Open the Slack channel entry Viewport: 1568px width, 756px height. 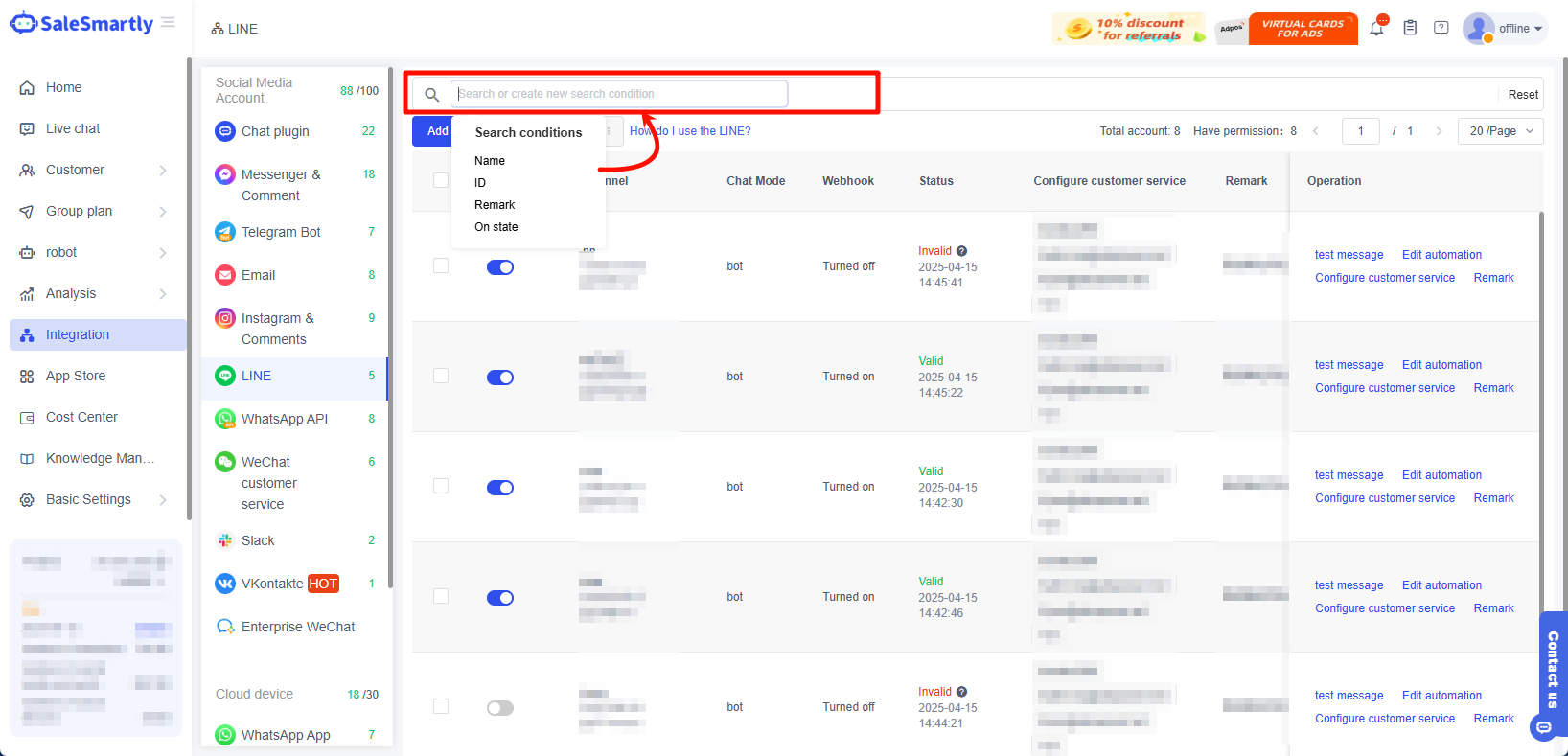point(258,540)
